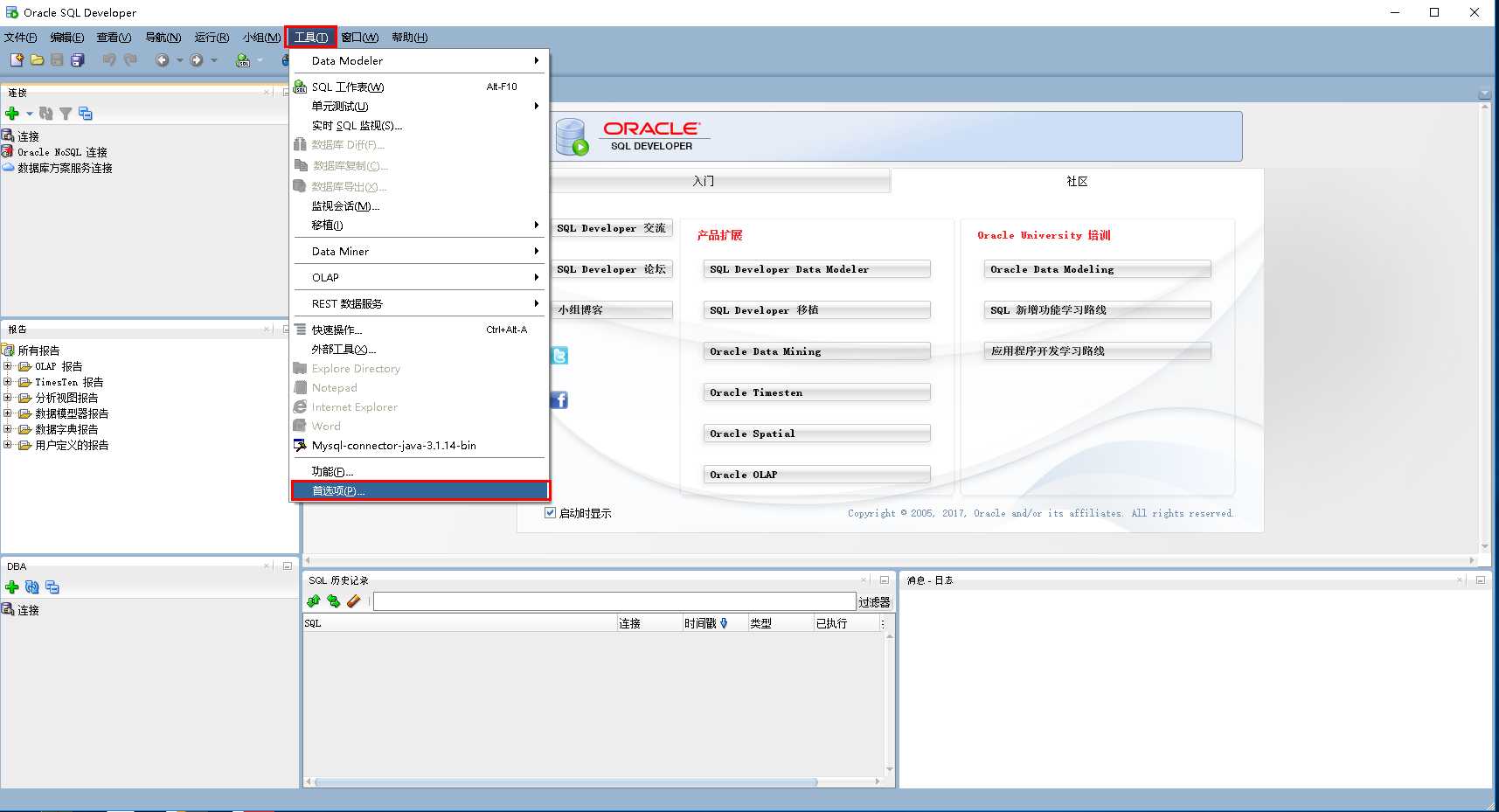1499x812 pixels.
Task: Click SQL history filter input field
Action: tap(614, 601)
